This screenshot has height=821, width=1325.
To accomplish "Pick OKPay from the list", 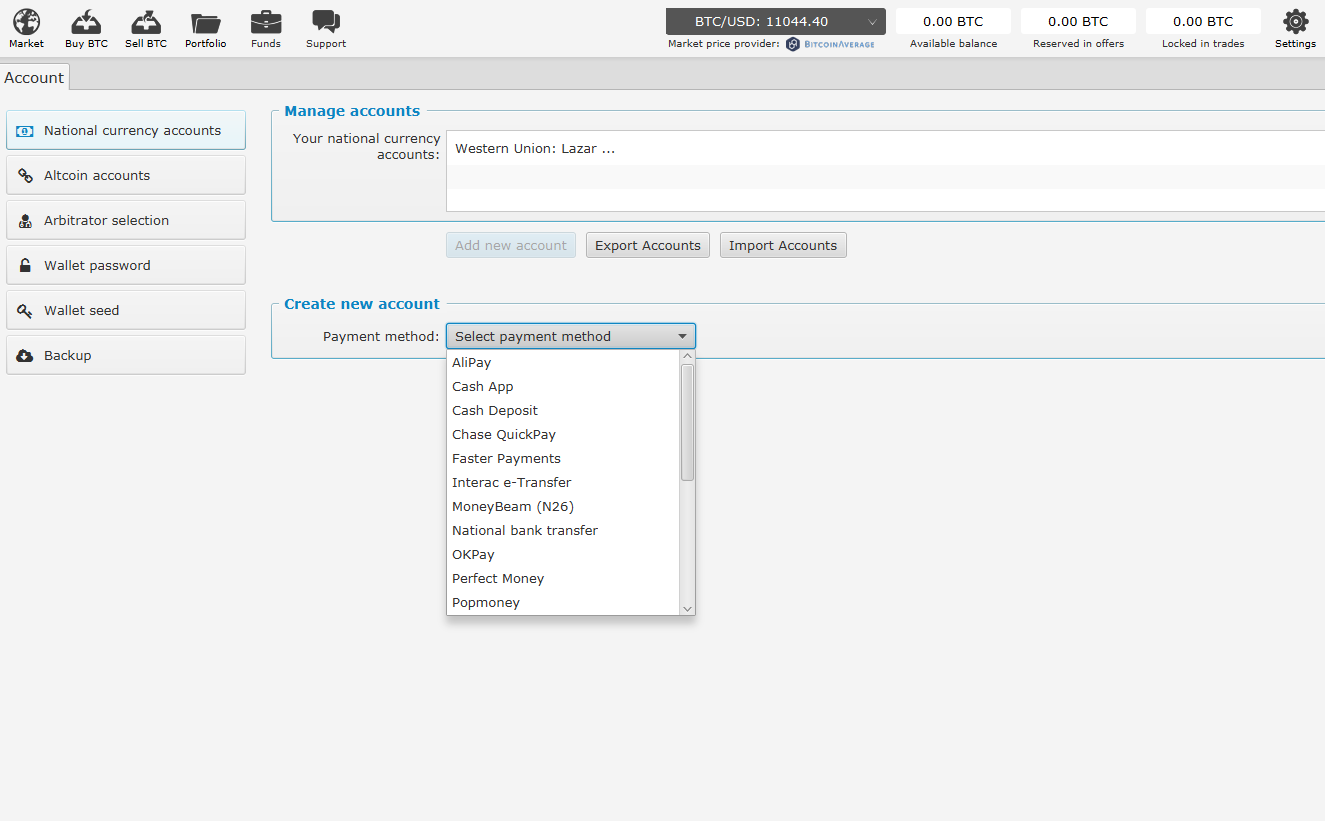I will point(563,555).
